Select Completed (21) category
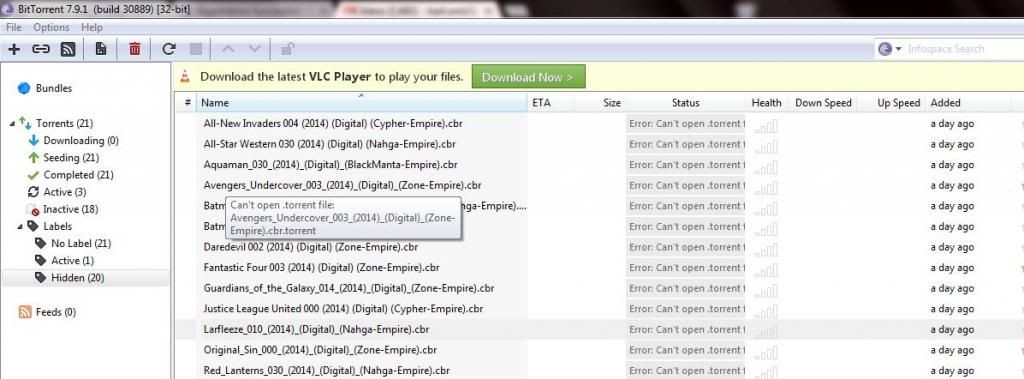Image resolution: width=1024 pixels, height=379 pixels. (78, 175)
